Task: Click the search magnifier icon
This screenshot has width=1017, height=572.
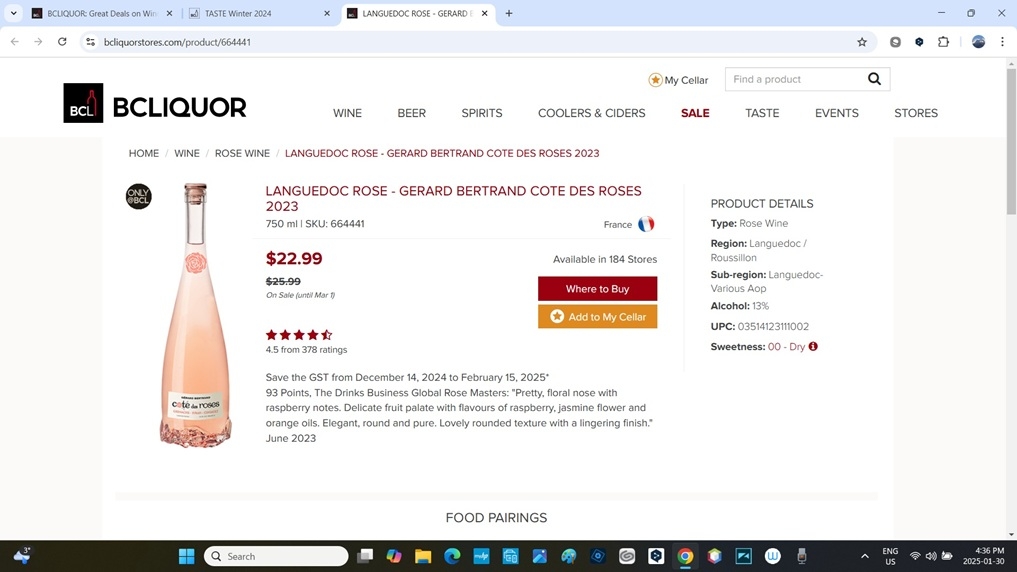Action: 874,79
